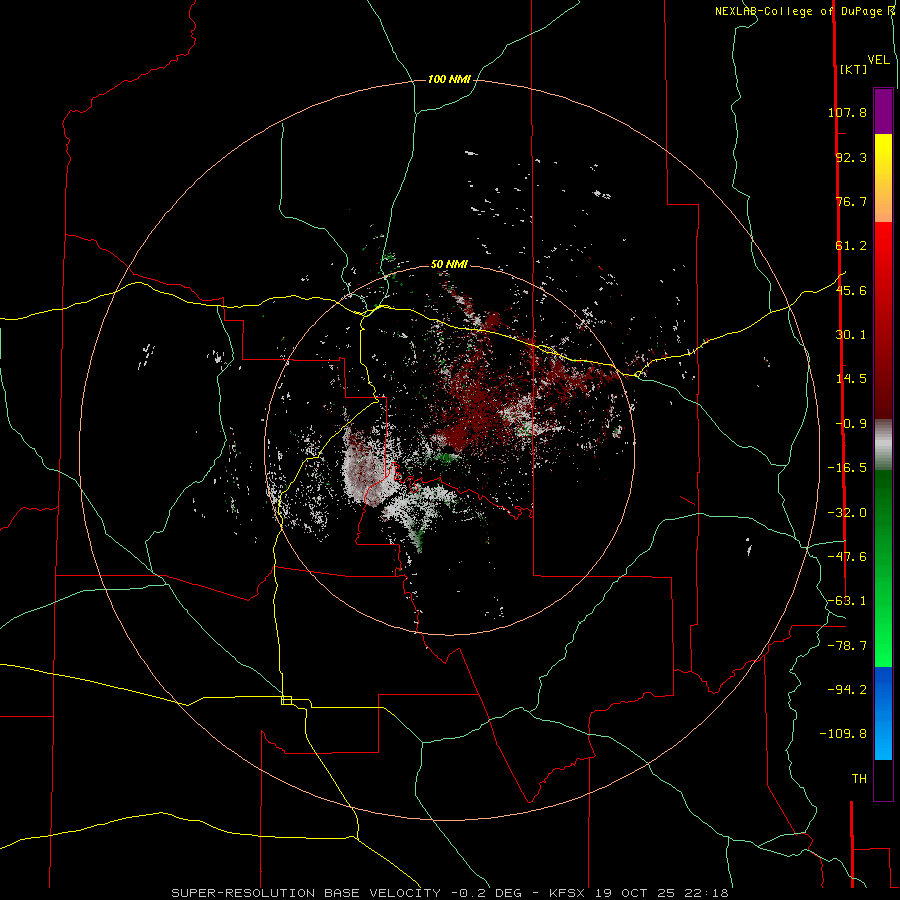Select the -63.1 value on velocity scale
This screenshot has width=900, height=900.
click(x=847, y=601)
